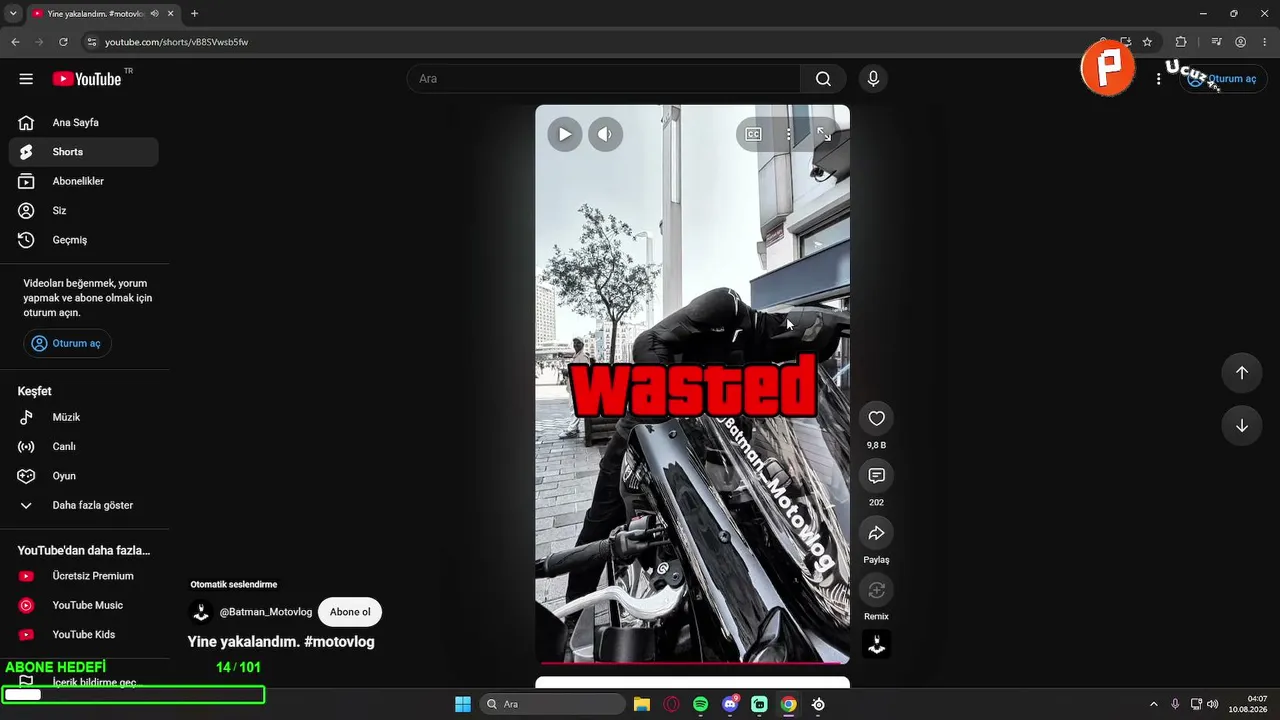The image size is (1280, 720).
Task: Open Discord from the taskbar
Action: (730, 704)
